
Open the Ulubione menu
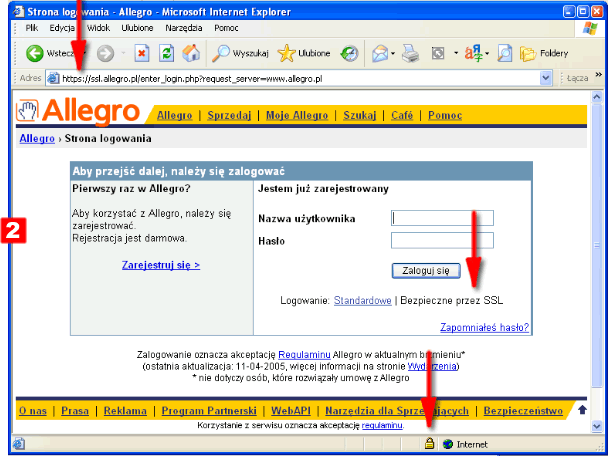[137, 28]
